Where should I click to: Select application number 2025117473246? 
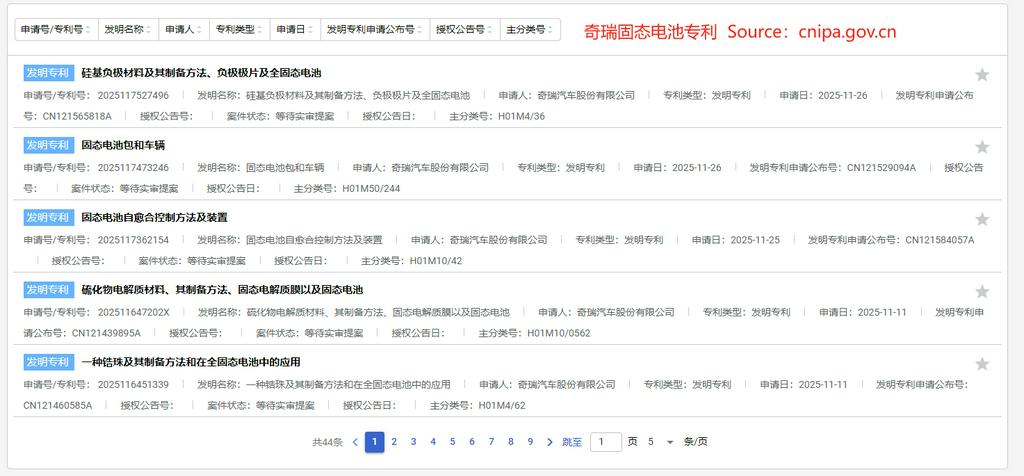[x=133, y=168]
